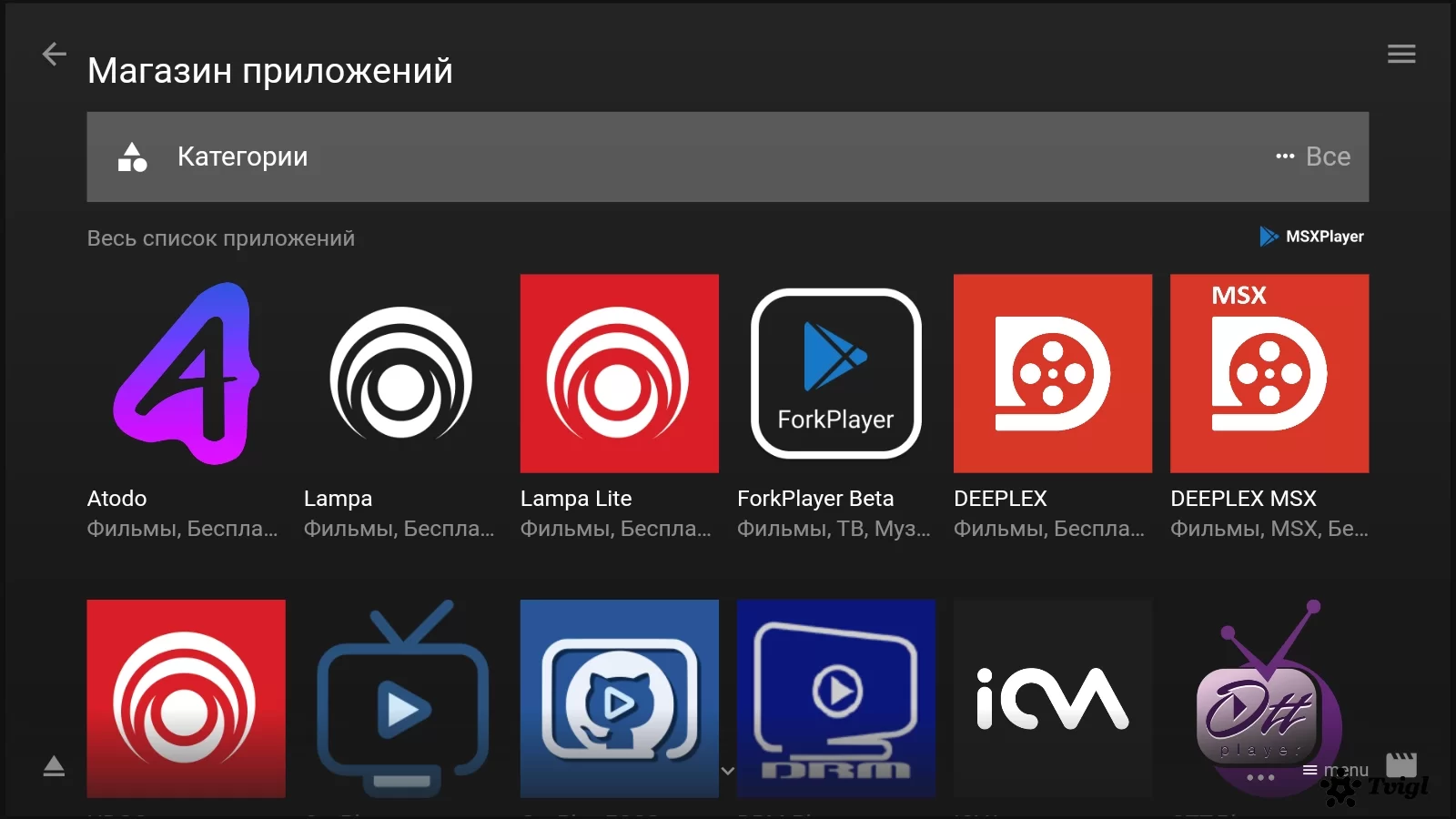
Task: Open the hamburger menu at top right
Action: [x=1401, y=55]
